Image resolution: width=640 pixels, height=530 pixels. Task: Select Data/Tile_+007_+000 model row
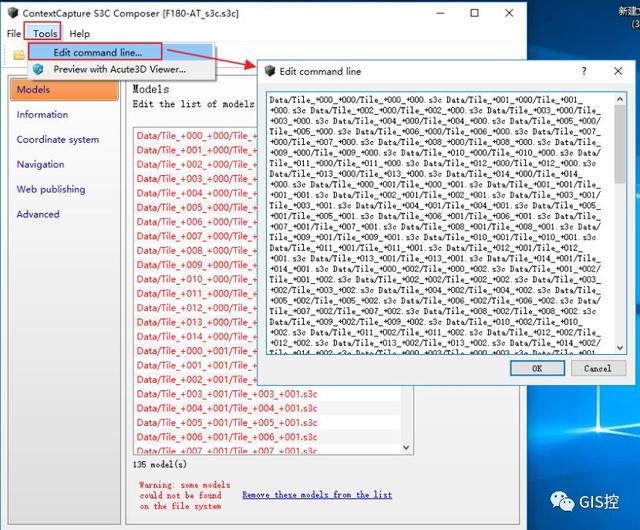click(x=196, y=236)
